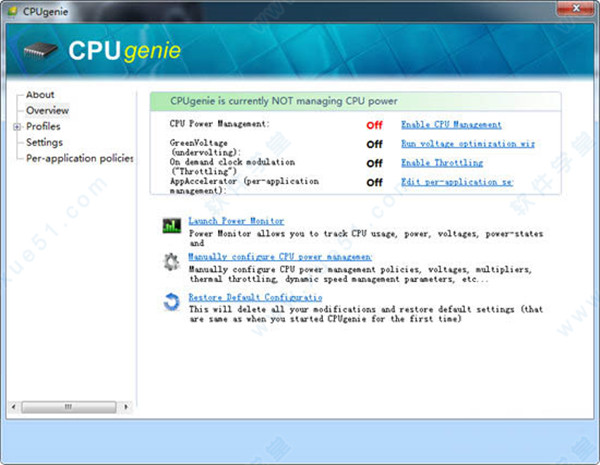The width and height of the screenshot is (600, 465).
Task: Open Manually configure CPU power management link
Action: click(280, 257)
